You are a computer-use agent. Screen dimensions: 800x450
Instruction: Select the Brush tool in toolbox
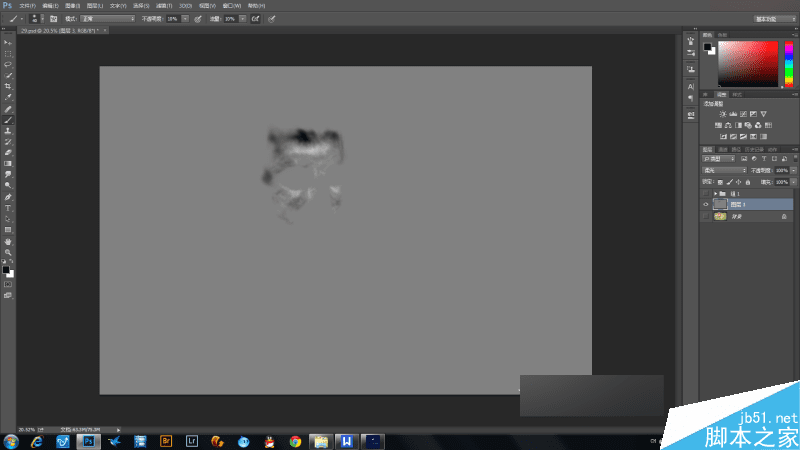8,120
